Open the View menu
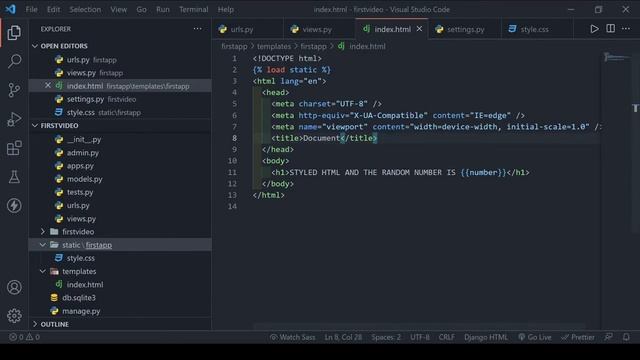This screenshot has height=360, width=640. [118, 9]
